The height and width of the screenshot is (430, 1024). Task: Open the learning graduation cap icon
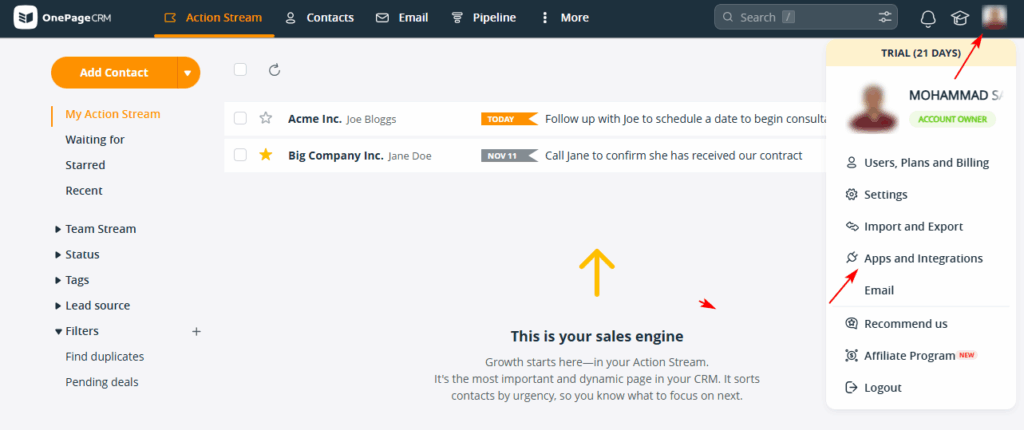pos(959,18)
